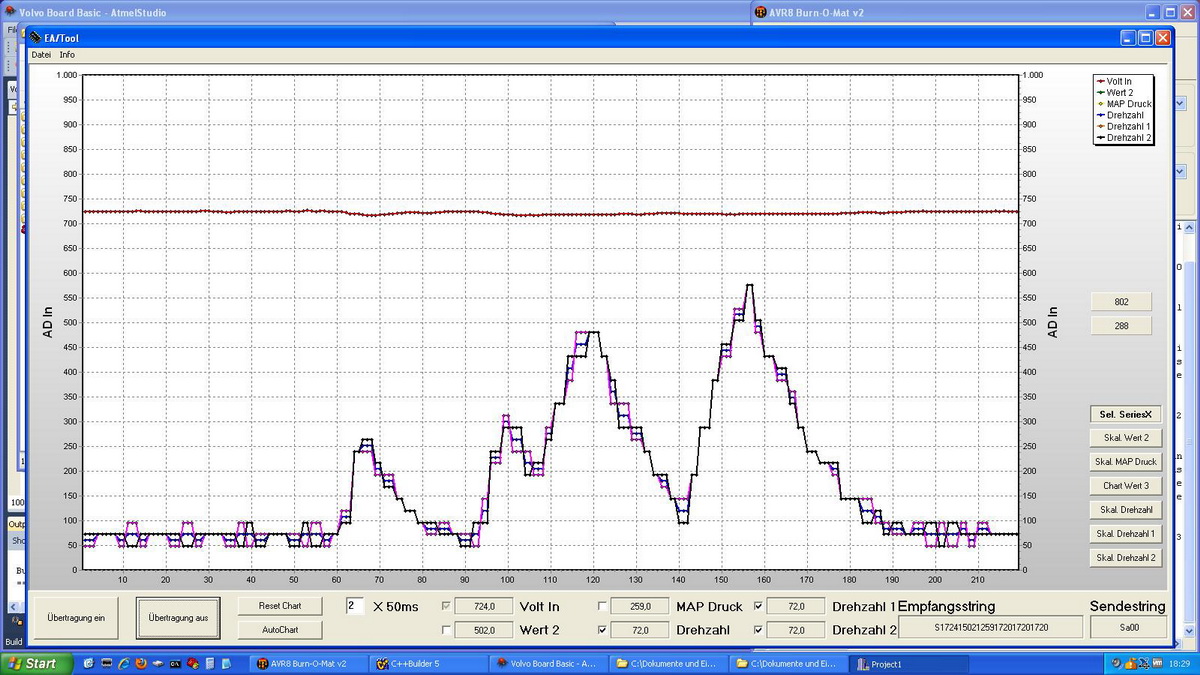Select Drehzahl 2 legend entry
Image resolution: width=1200 pixels, height=675 pixels.
(x=1123, y=138)
